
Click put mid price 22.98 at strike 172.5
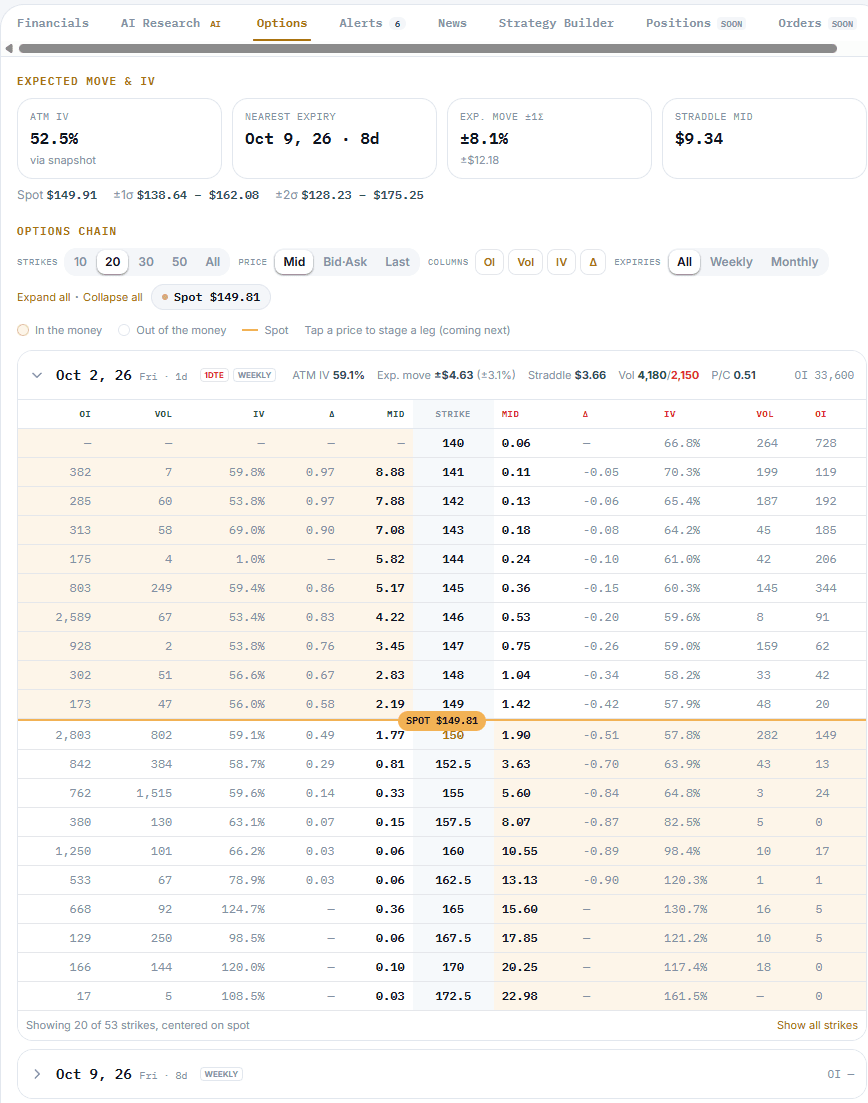(520, 996)
